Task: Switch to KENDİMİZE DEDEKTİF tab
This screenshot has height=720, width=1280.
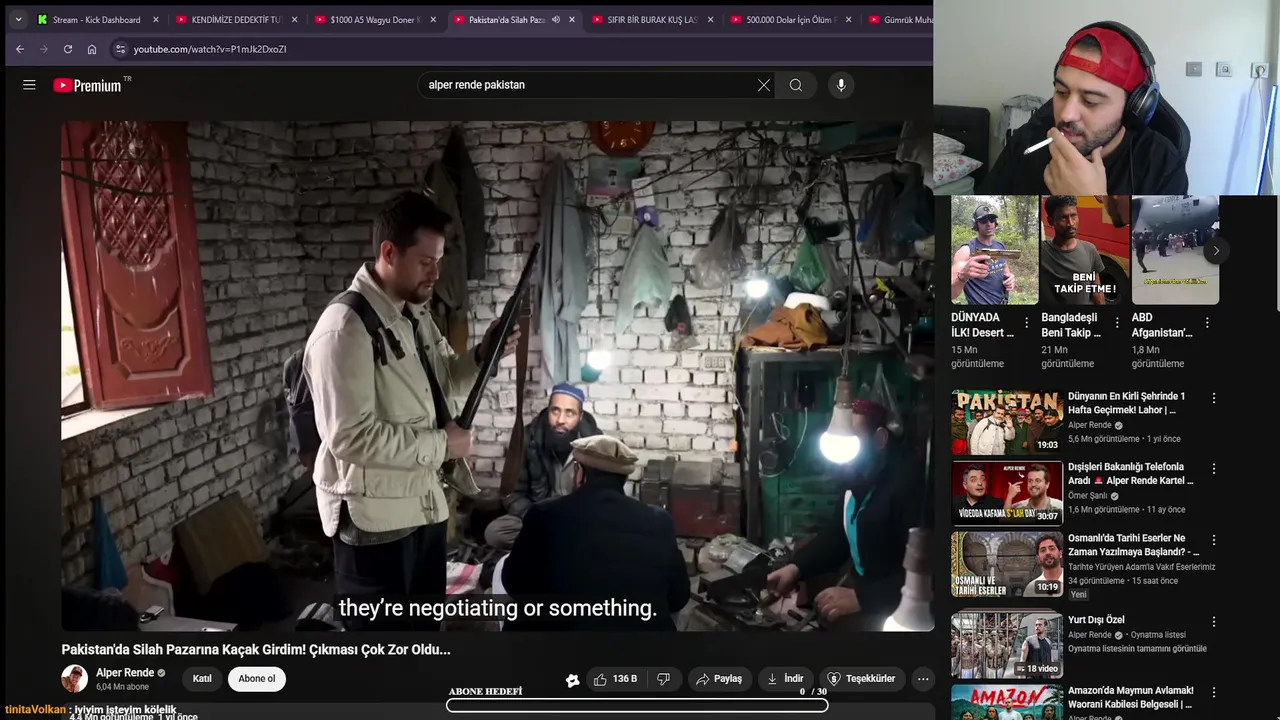Action: [x=236, y=20]
